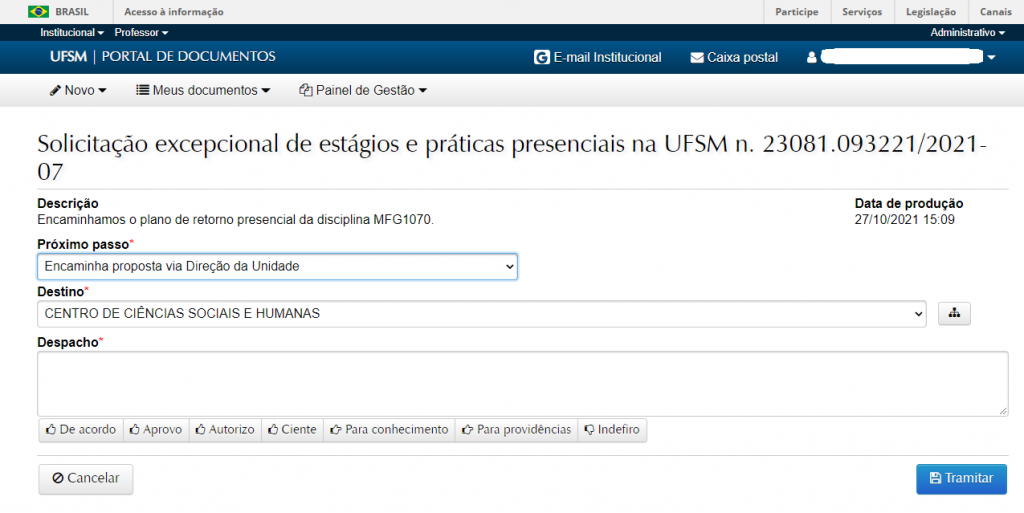Viewport: 1024px width, 513px height.
Task: Open Caixa postal envelope link
Action: pyautogui.click(x=734, y=57)
